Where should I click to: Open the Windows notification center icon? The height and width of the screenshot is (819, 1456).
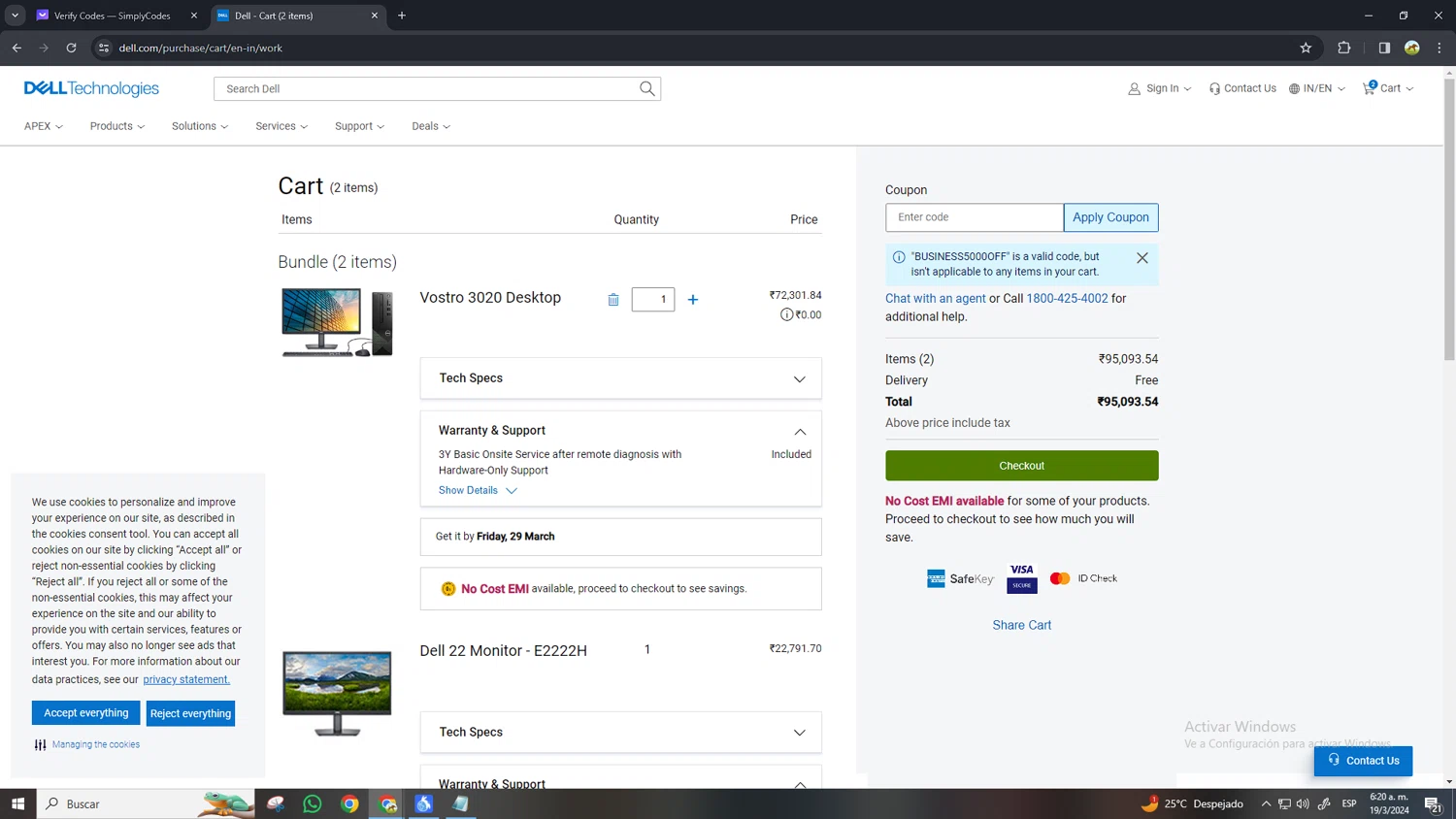1433,803
